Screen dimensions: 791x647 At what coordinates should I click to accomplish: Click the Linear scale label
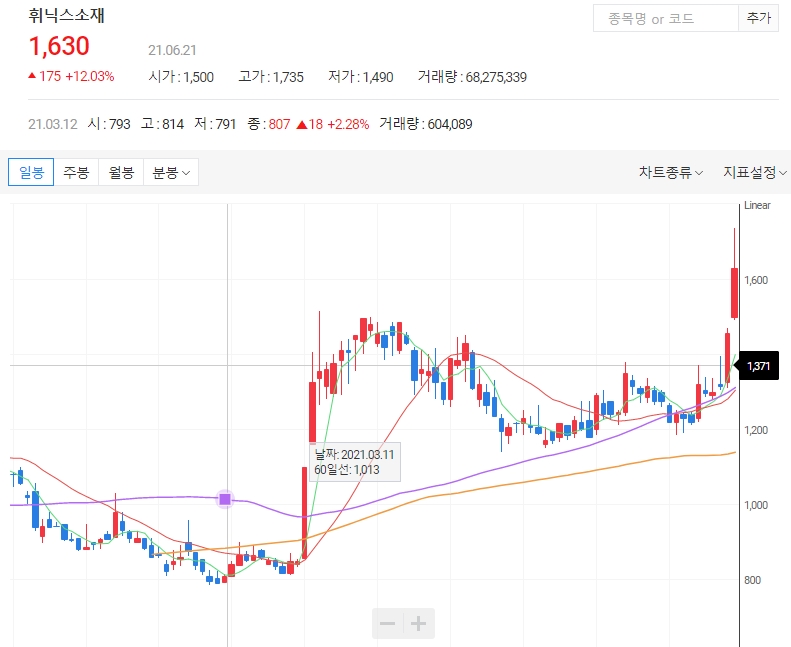point(757,205)
